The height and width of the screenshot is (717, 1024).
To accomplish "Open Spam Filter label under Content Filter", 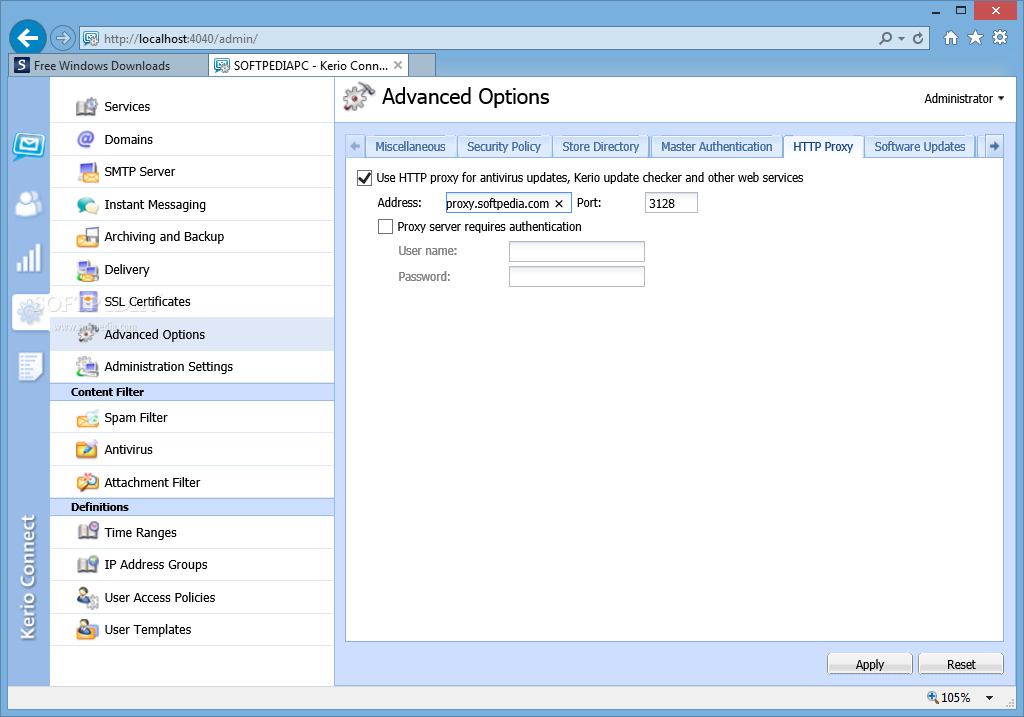I will pyautogui.click(x=136, y=418).
